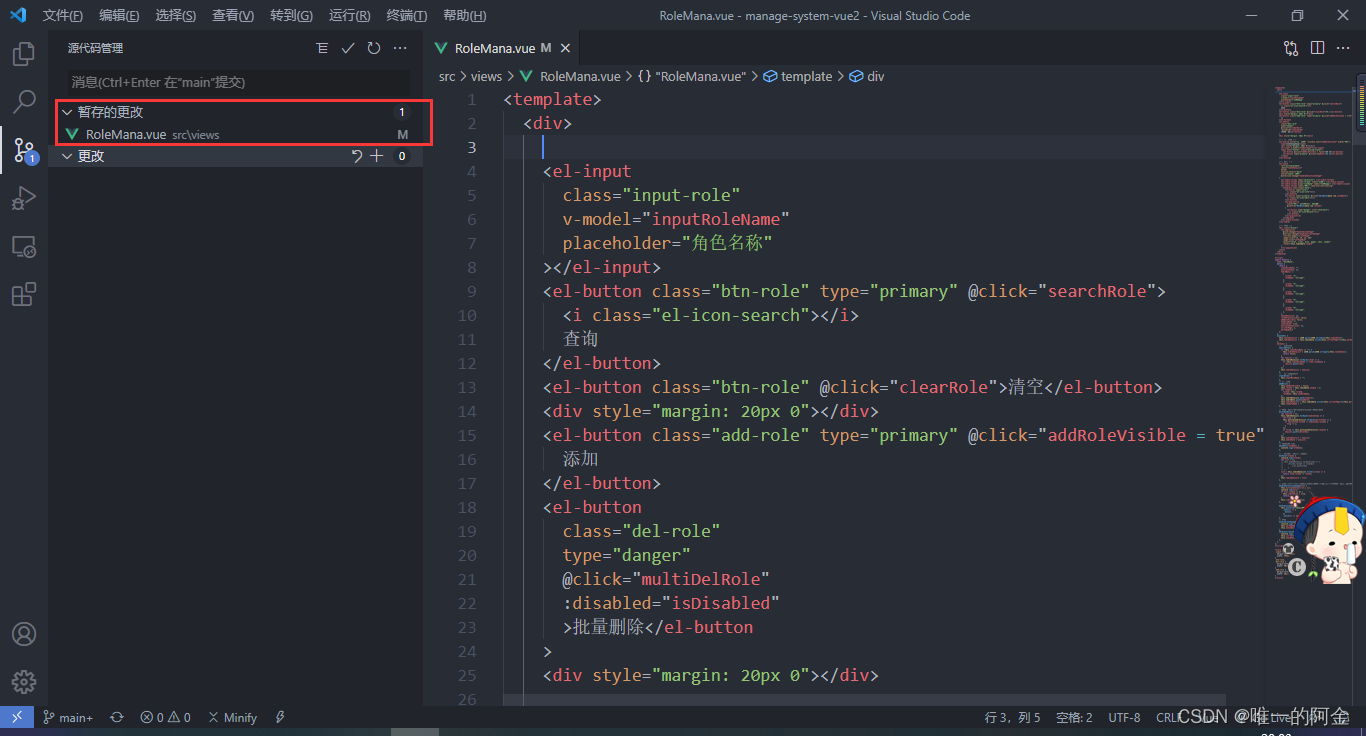Open the 转到(G) menu
Screen dimensions: 1366x736
291,15
